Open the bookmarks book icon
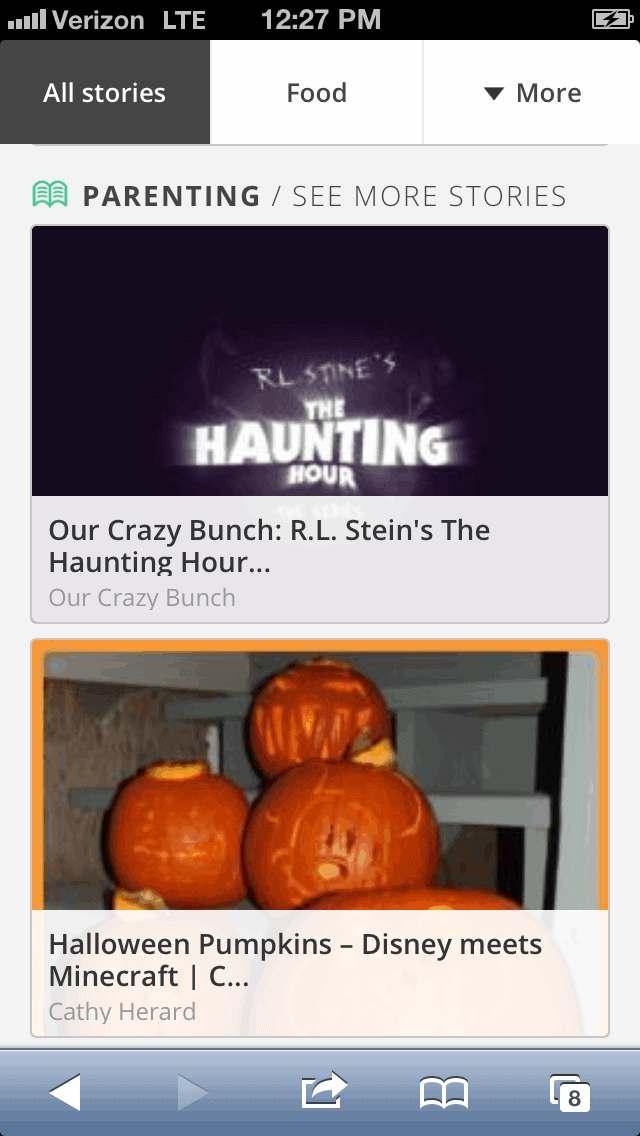This screenshot has width=640, height=1136. point(444,1093)
